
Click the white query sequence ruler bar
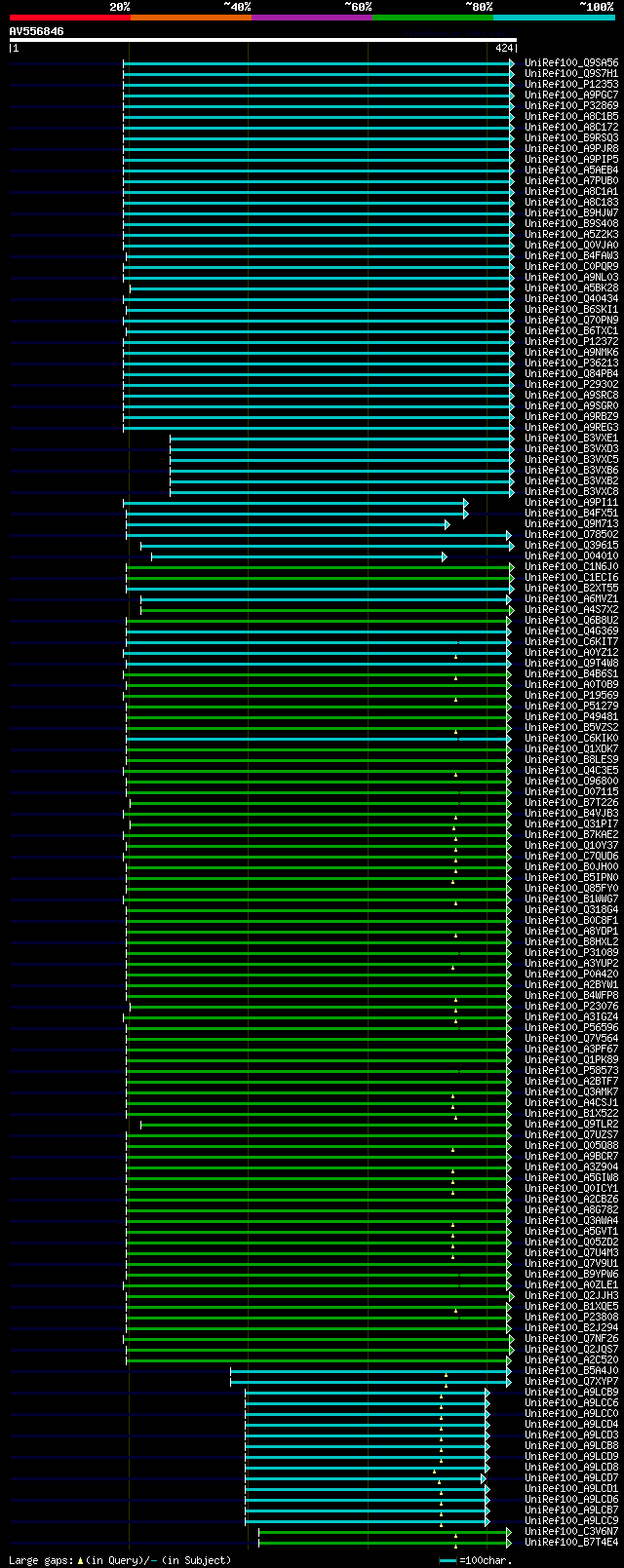point(262,40)
